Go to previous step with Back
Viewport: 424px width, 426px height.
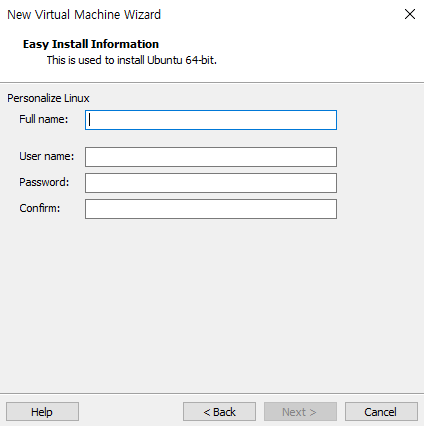[x=219, y=412]
